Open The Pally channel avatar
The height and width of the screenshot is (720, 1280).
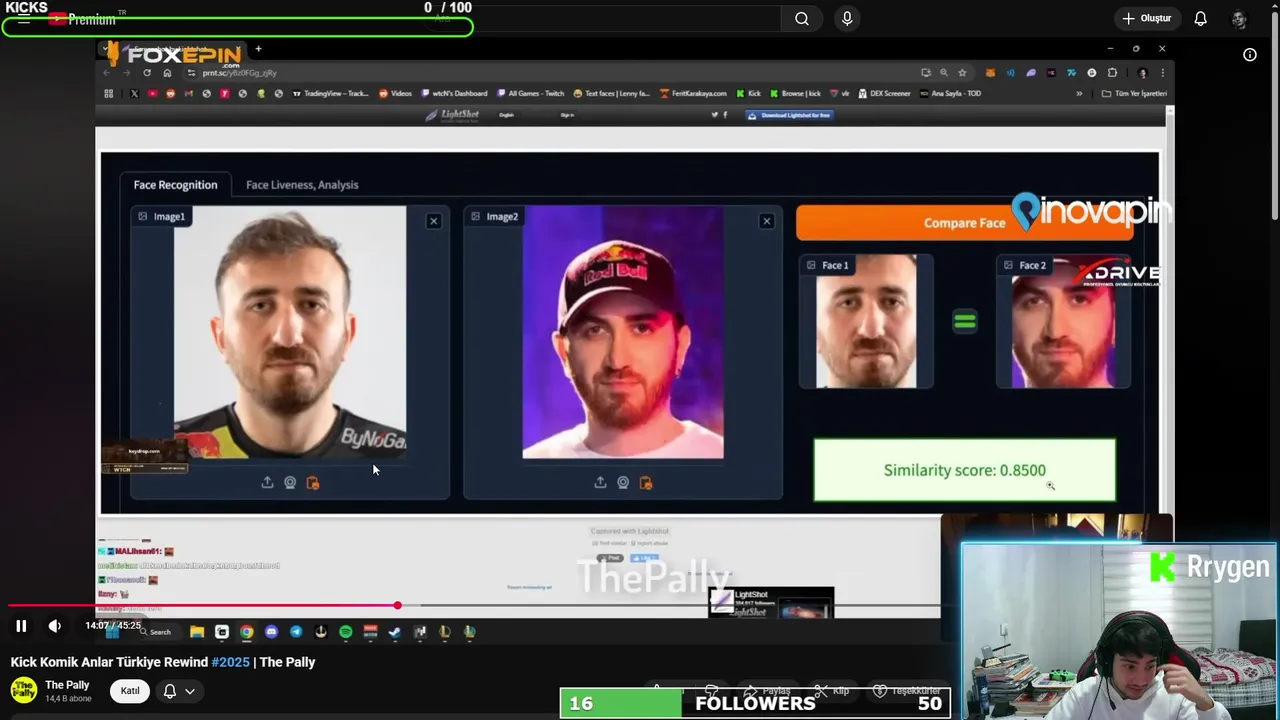tap(23, 690)
